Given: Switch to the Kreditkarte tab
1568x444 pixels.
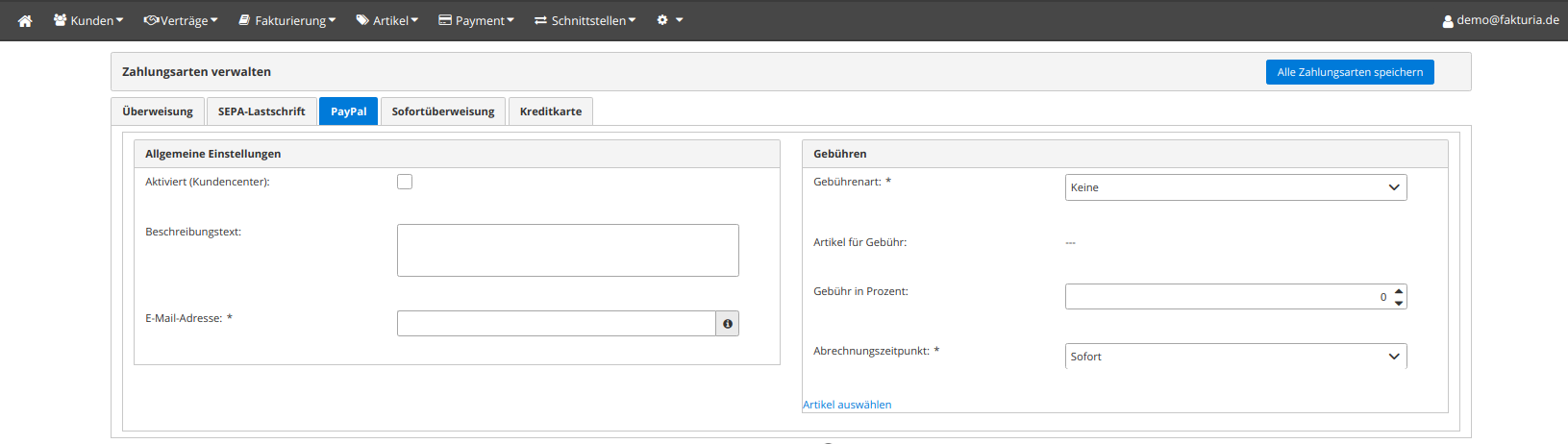Looking at the screenshot, I should click(x=551, y=111).
